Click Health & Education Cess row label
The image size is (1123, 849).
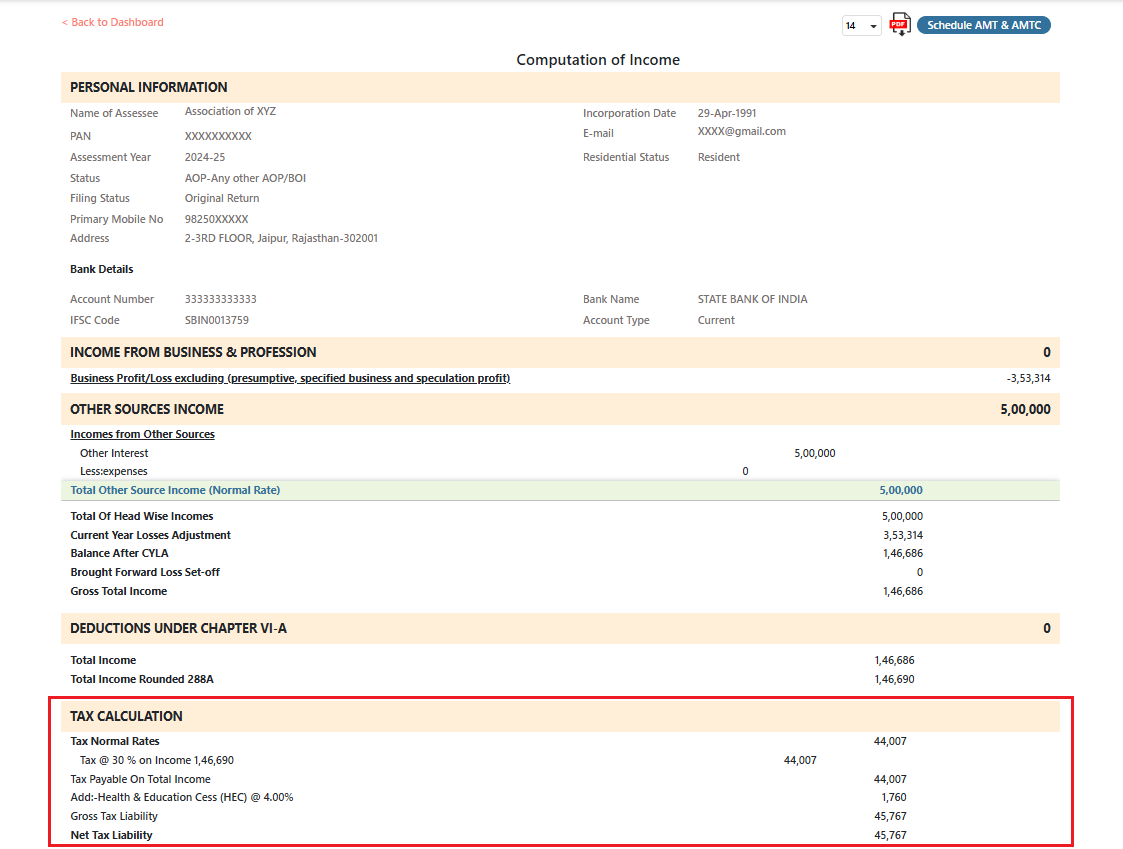(x=182, y=797)
